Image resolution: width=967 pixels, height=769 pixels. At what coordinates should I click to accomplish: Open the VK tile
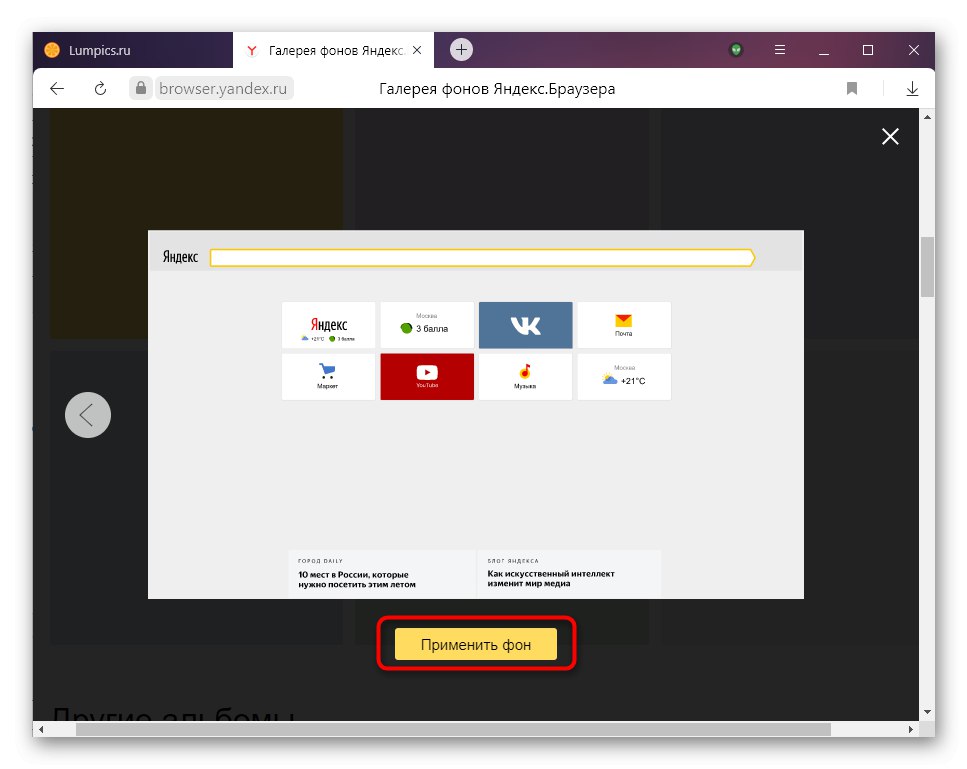tap(525, 325)
